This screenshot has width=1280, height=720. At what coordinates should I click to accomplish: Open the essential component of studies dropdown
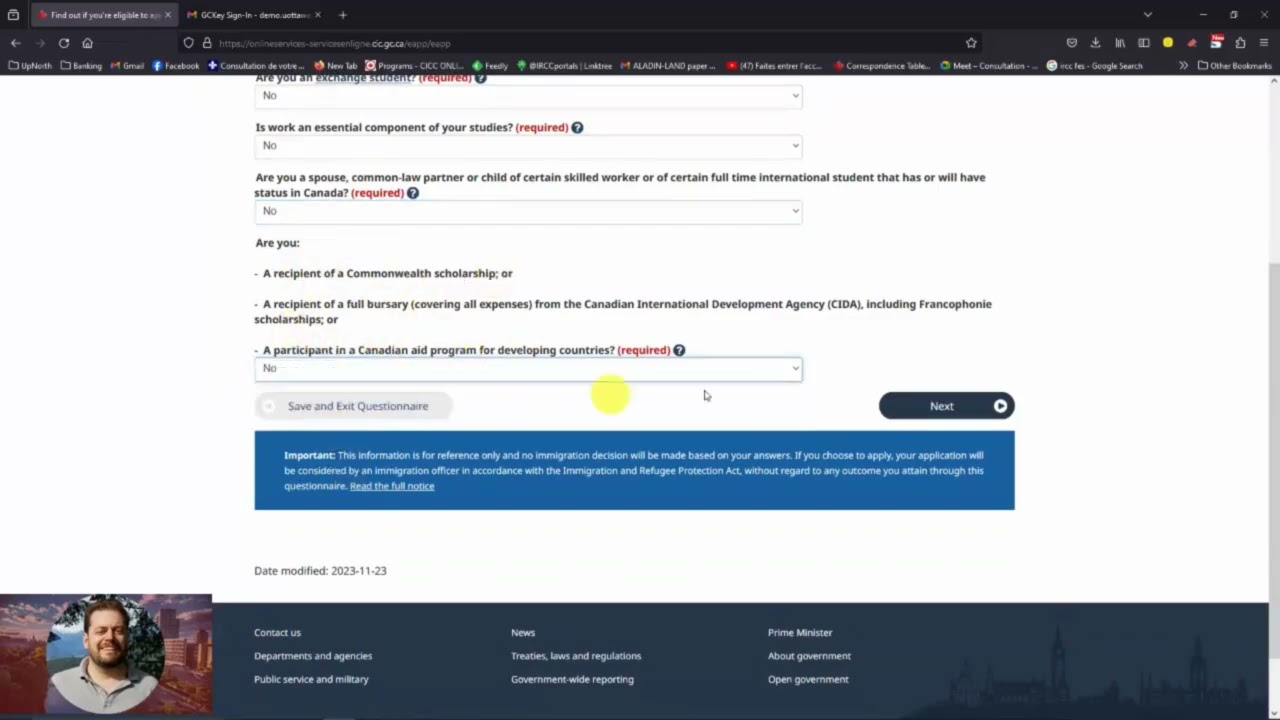(528, 146)
